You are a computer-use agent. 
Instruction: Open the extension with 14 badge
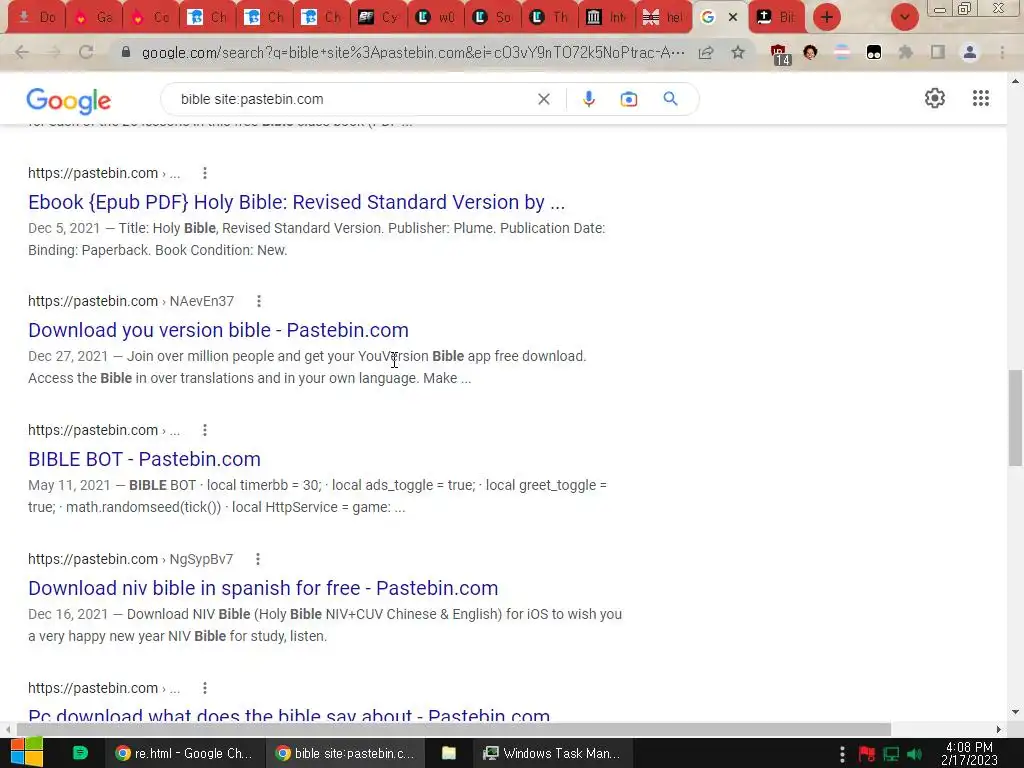click(x=779, y=54)
